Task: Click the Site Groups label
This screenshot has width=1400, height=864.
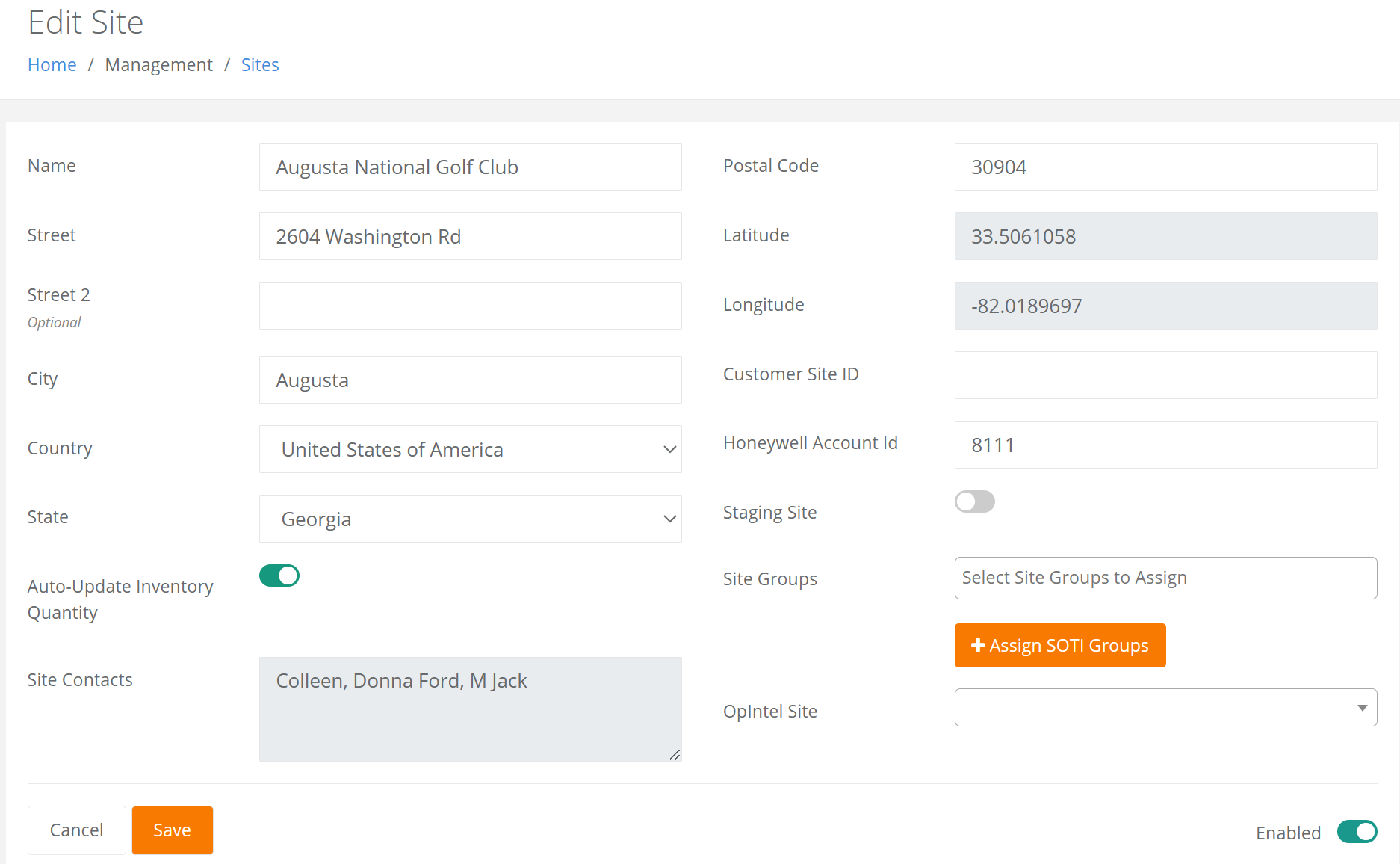Action: pos(770,579)
